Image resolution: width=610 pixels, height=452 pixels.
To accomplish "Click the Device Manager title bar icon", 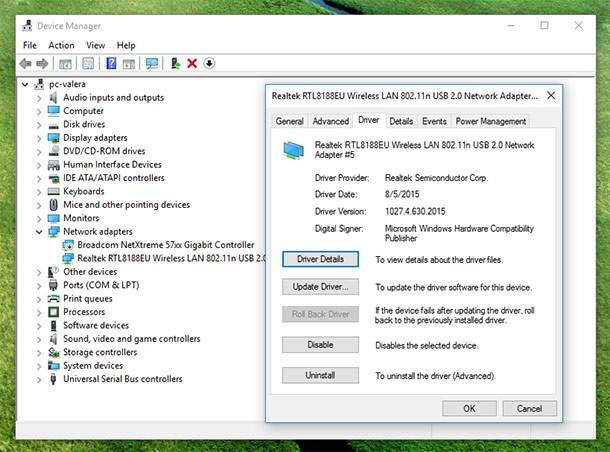I will (27, 26).
